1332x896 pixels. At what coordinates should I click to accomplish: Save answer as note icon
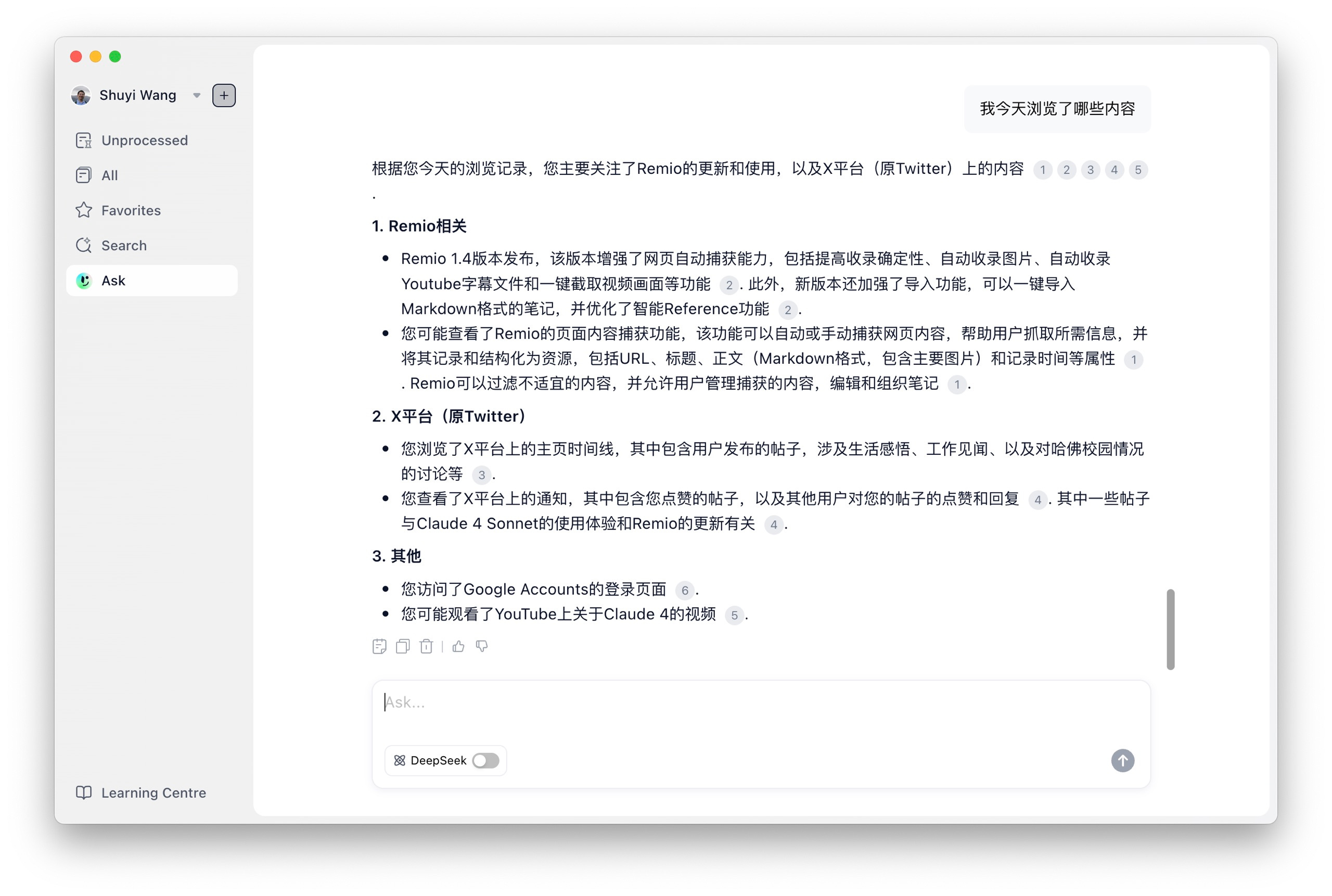coord(379,646)
